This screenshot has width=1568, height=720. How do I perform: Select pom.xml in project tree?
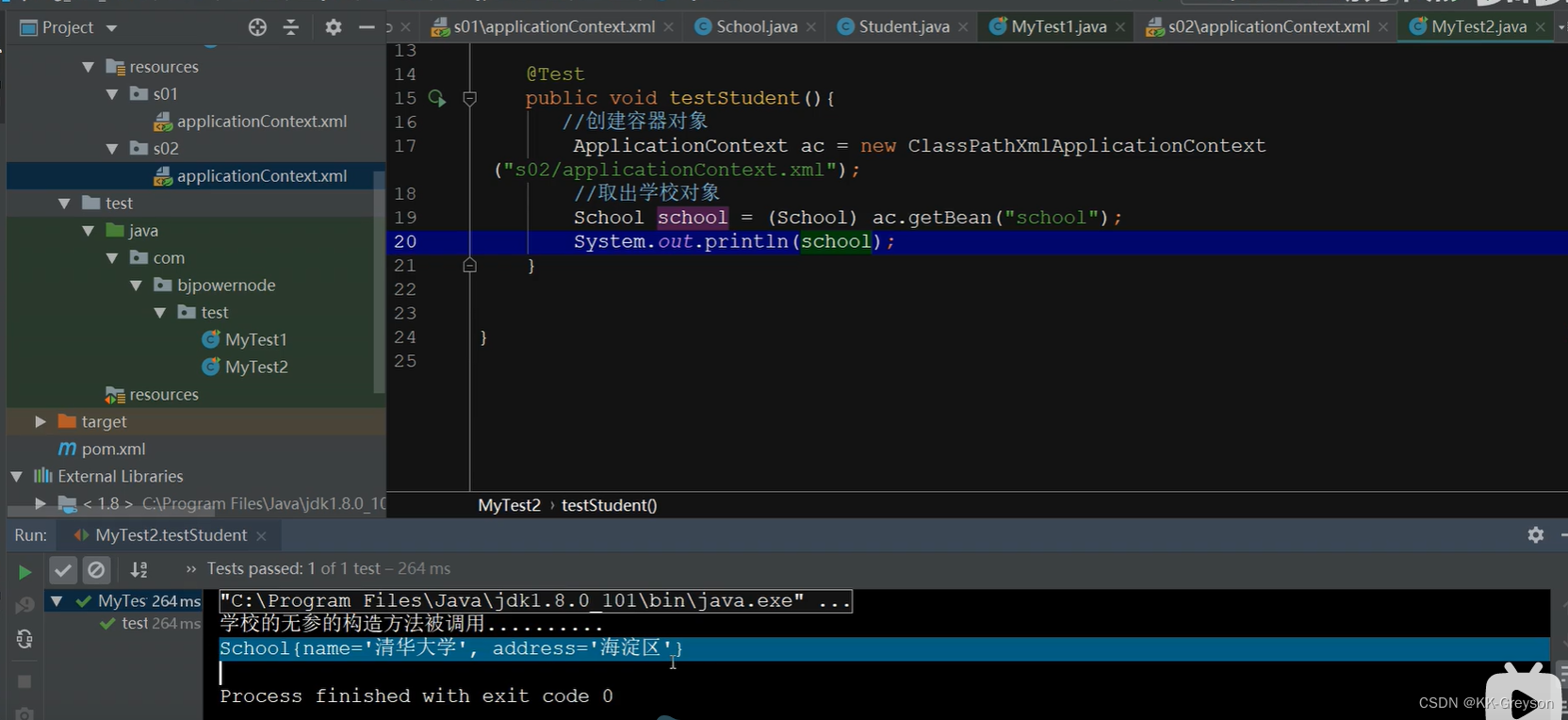(102, 449)
